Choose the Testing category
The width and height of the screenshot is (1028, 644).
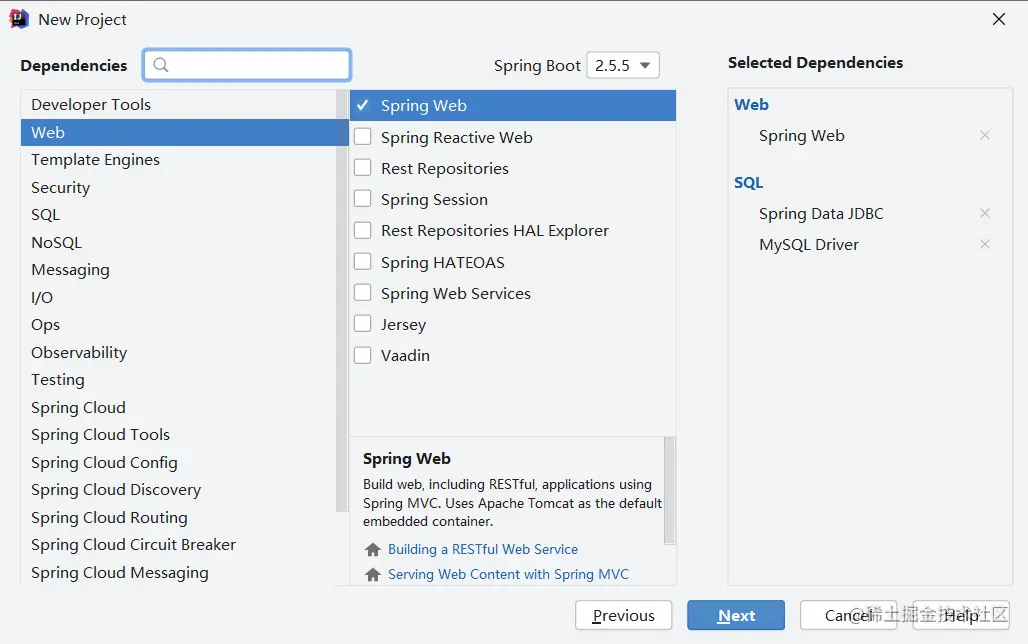(178, 380)
